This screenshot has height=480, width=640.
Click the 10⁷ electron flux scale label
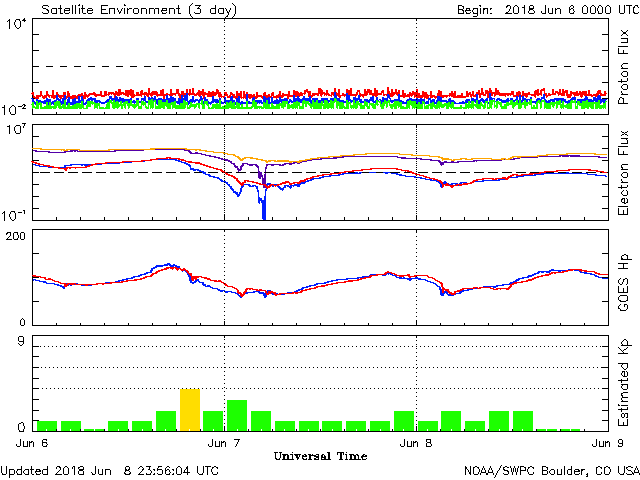click(x=16, y=130)
